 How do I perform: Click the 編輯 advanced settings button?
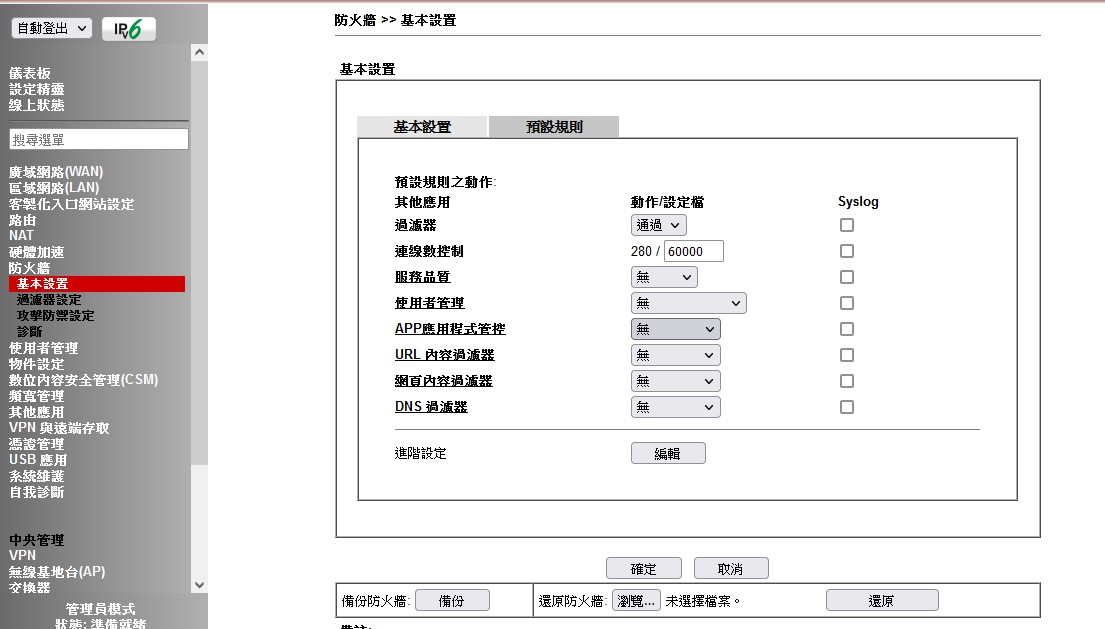pyautogui.click(x=667, y=453)
